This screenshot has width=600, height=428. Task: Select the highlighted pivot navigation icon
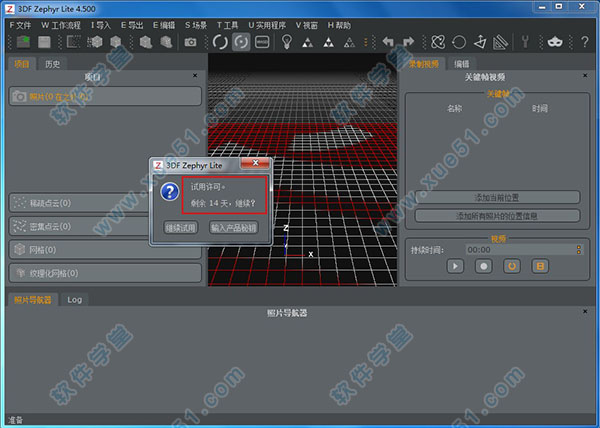coord(241,42)
